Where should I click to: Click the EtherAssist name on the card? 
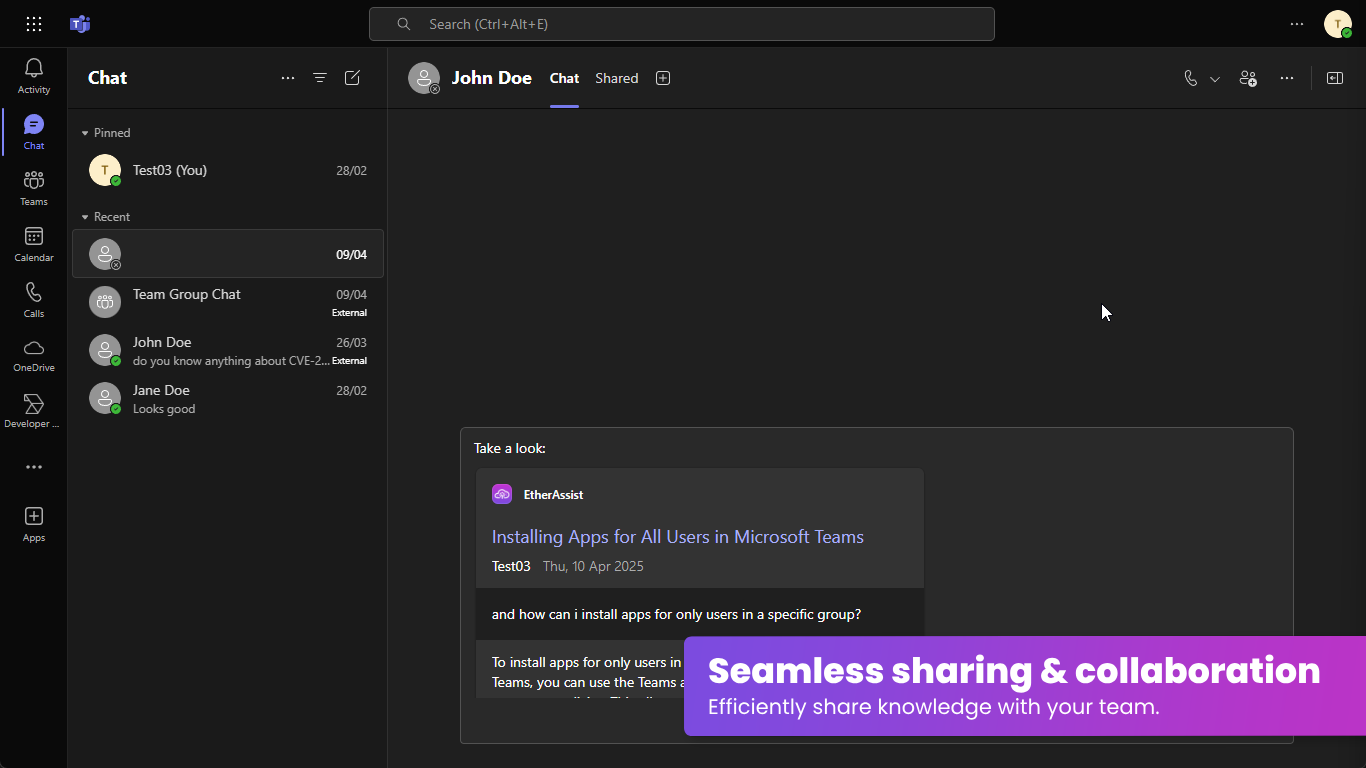(x=553, y=495)
